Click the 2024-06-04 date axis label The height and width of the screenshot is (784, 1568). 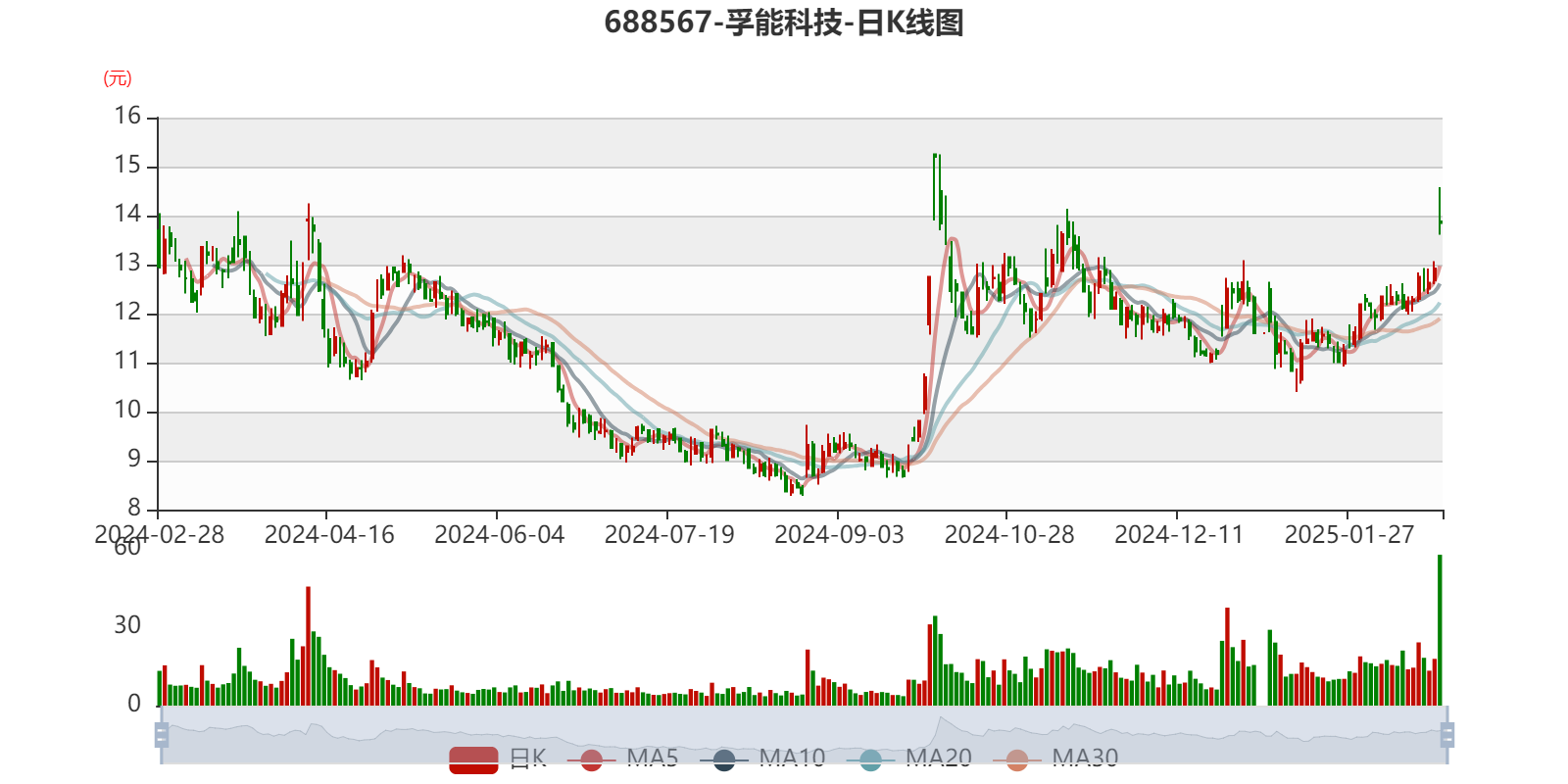[x=500, y=535]
